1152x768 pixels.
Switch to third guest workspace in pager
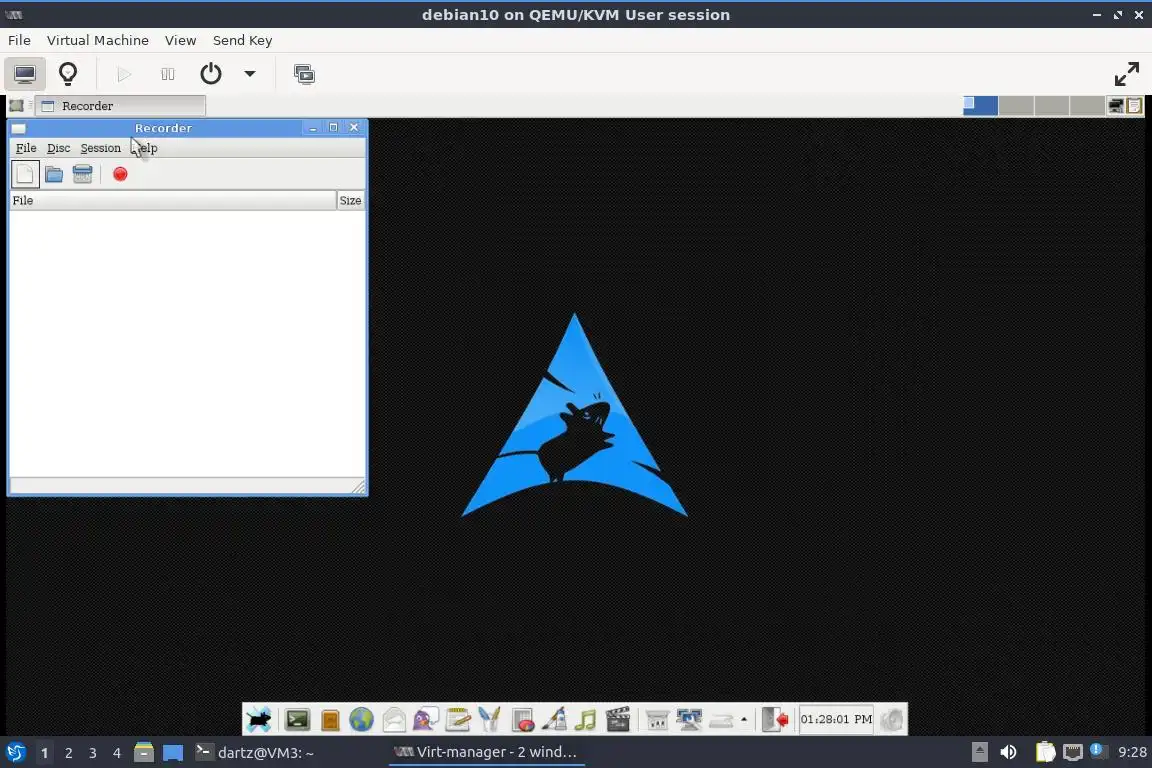1051,106
